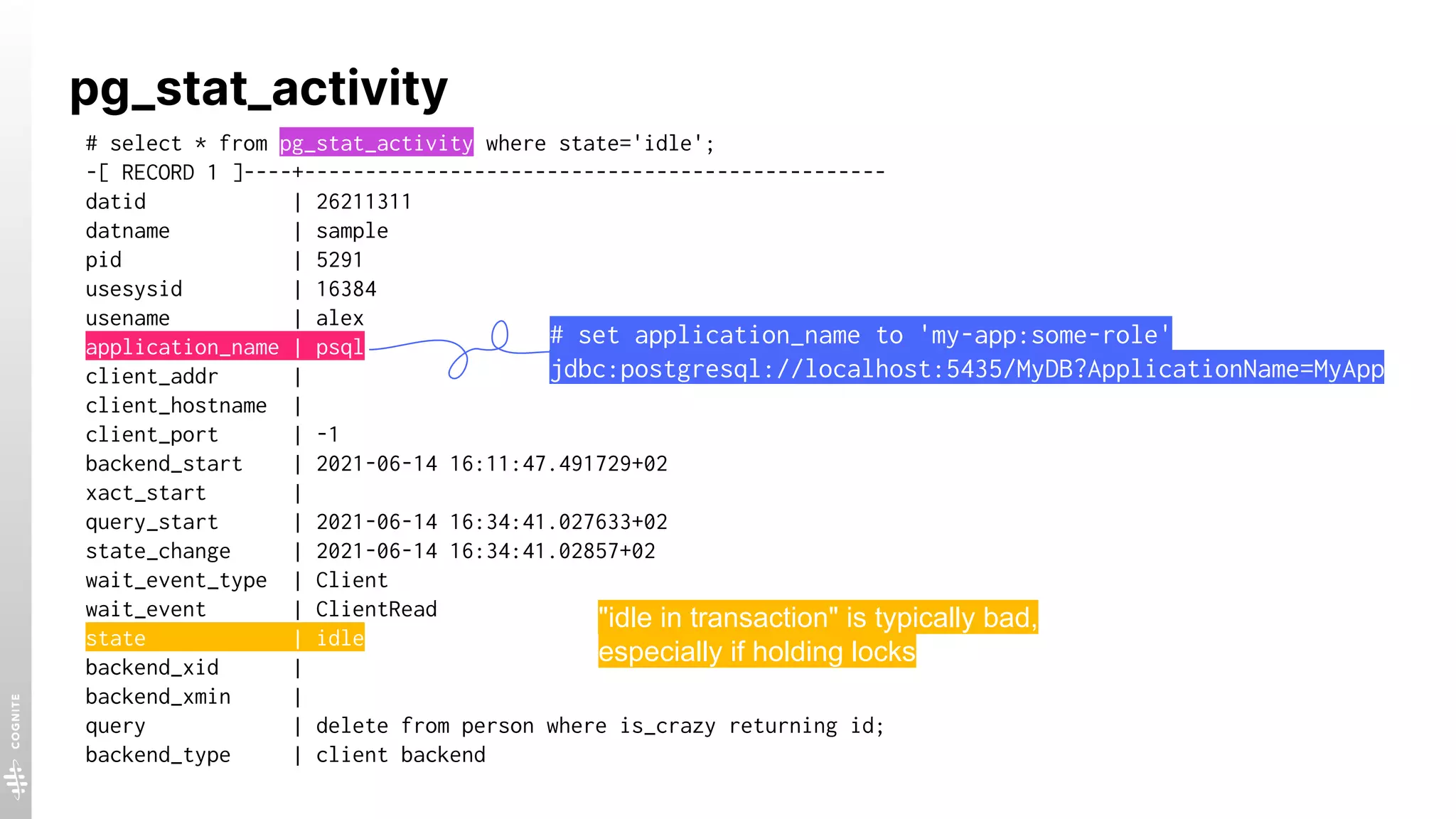Click wait_event value "ClientRead"

(376, 610)
